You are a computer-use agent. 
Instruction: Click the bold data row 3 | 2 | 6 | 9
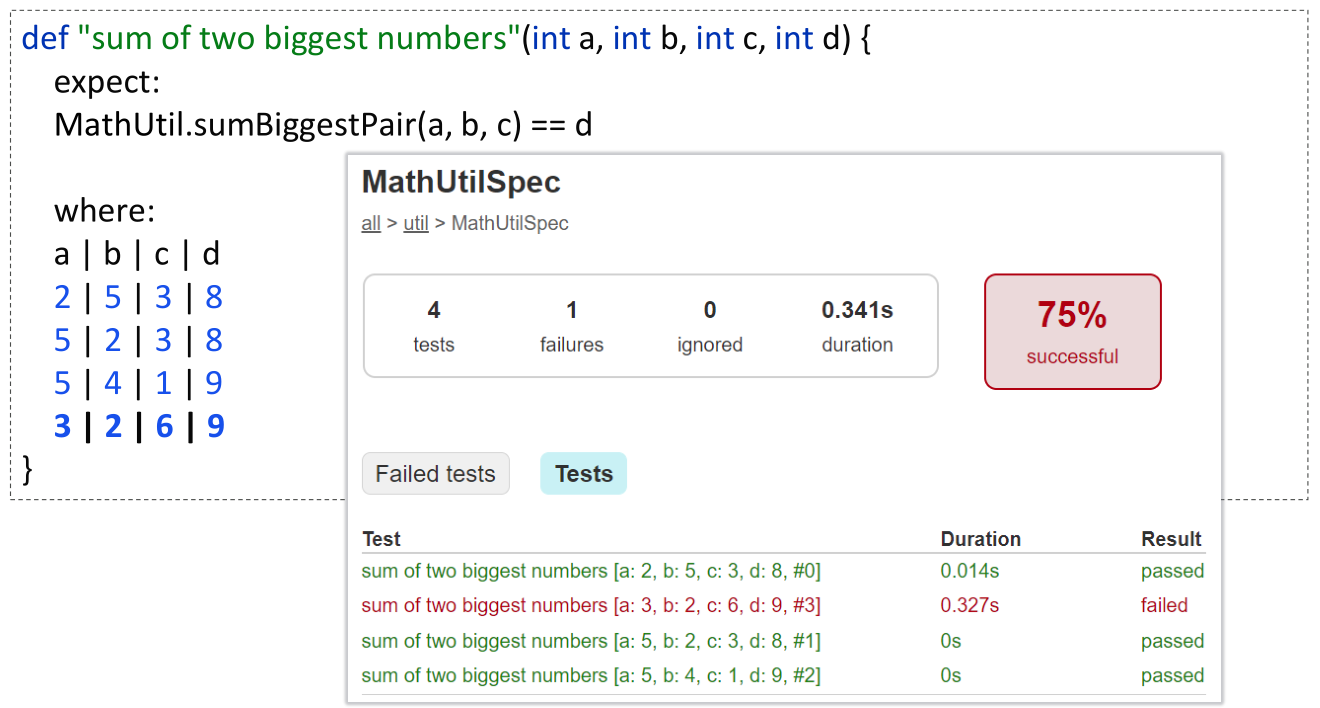139,427
